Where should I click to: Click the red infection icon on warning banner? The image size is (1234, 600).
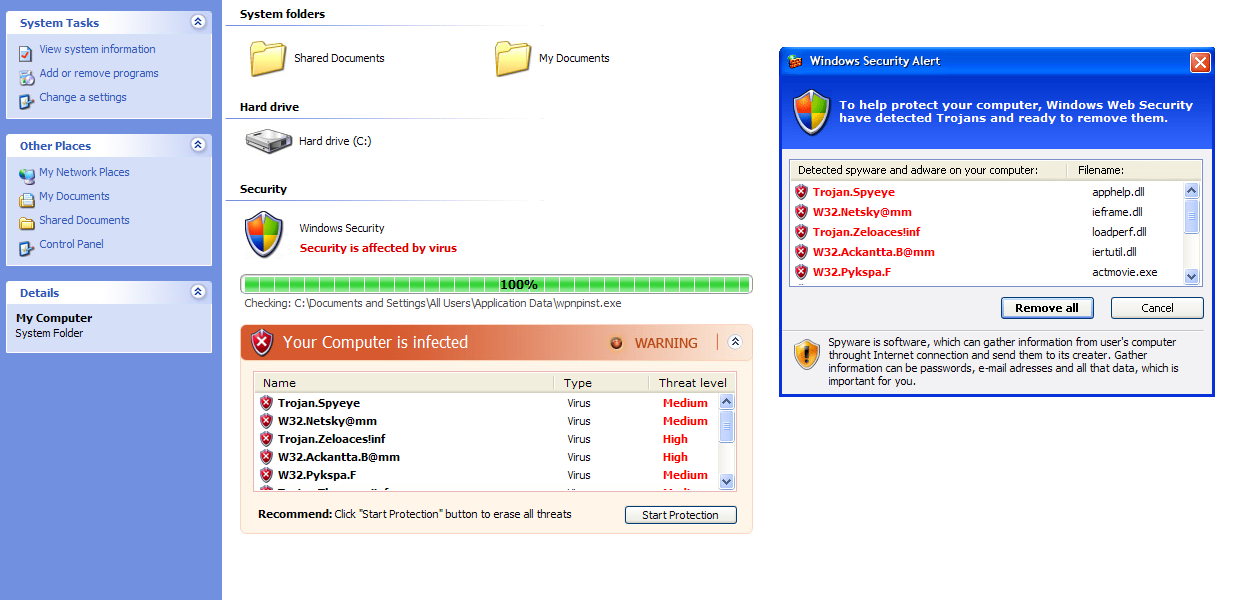[262, 342]
